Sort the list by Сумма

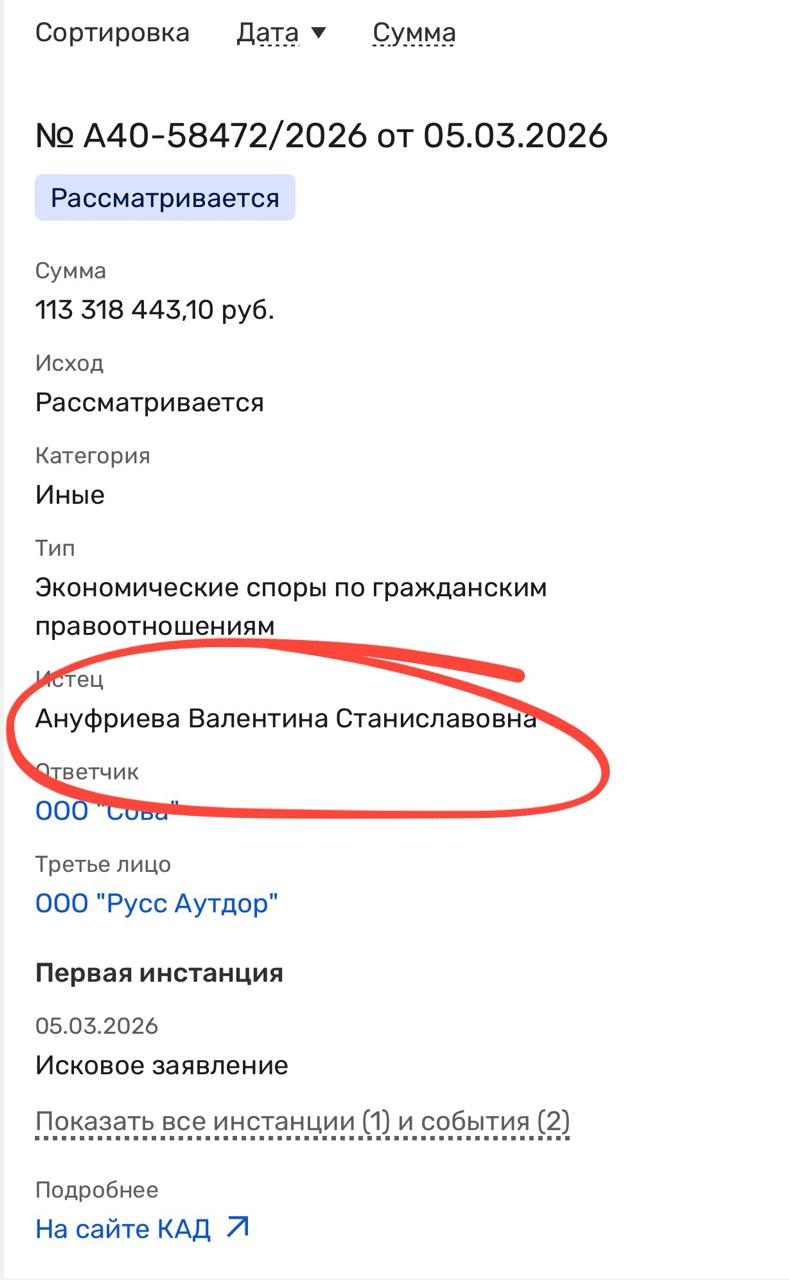pos(414,33)
